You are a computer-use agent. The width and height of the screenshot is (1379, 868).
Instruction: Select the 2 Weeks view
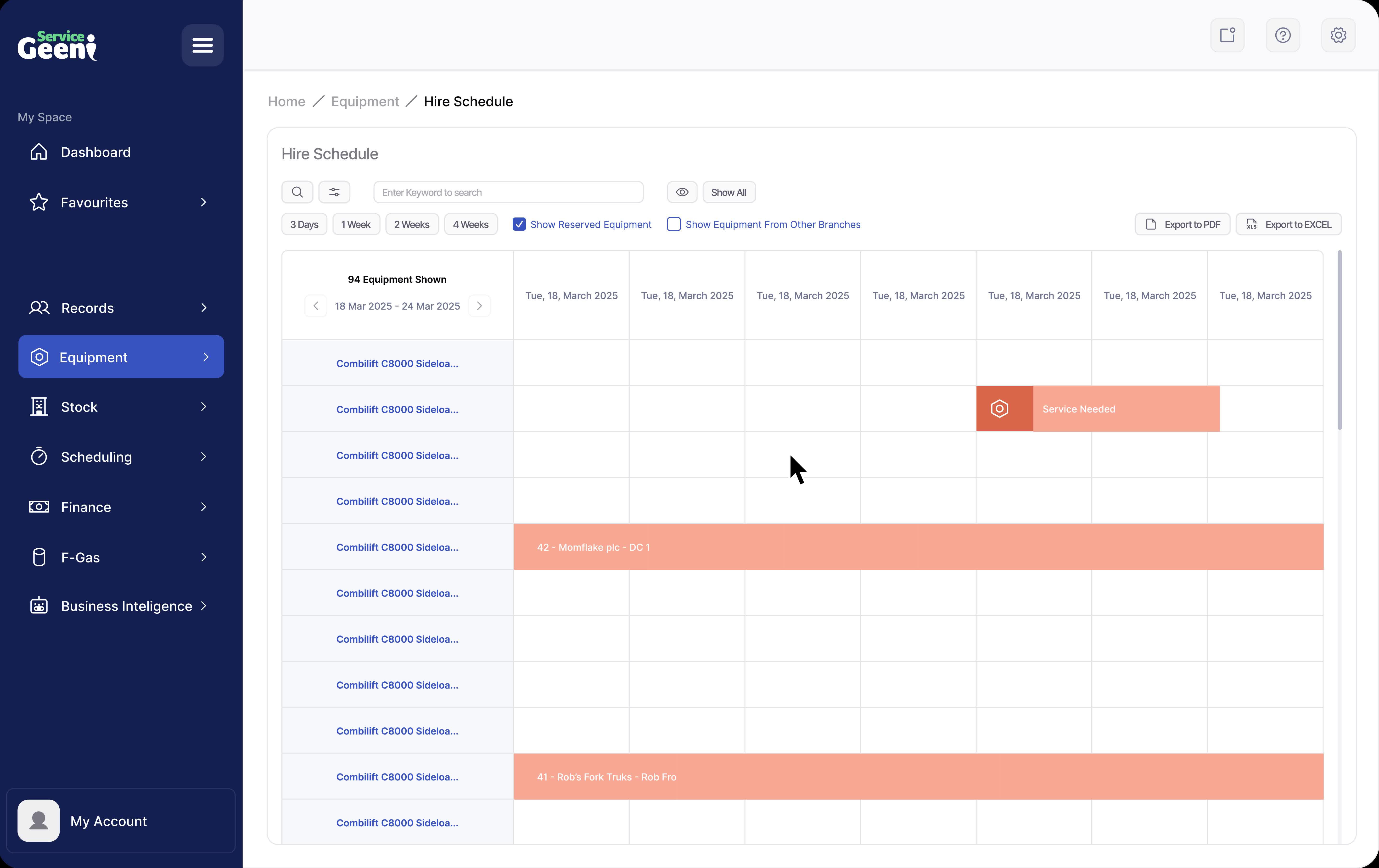click(x=412, y=224)
